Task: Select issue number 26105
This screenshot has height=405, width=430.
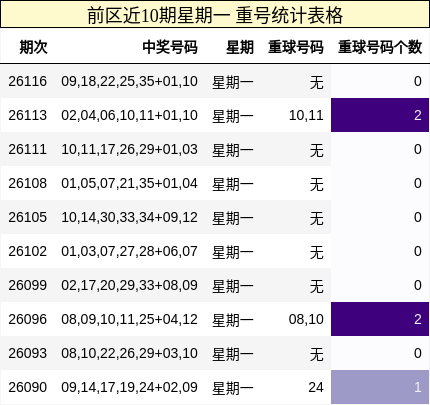Action: click(27, 217)
